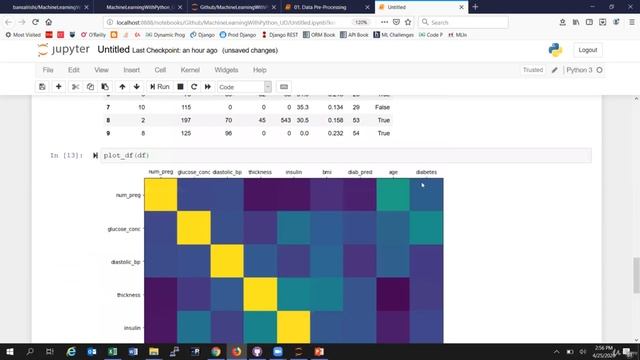The image size is (640, 360).
Task: Copy selected cells icon
Action: (90, 87)
